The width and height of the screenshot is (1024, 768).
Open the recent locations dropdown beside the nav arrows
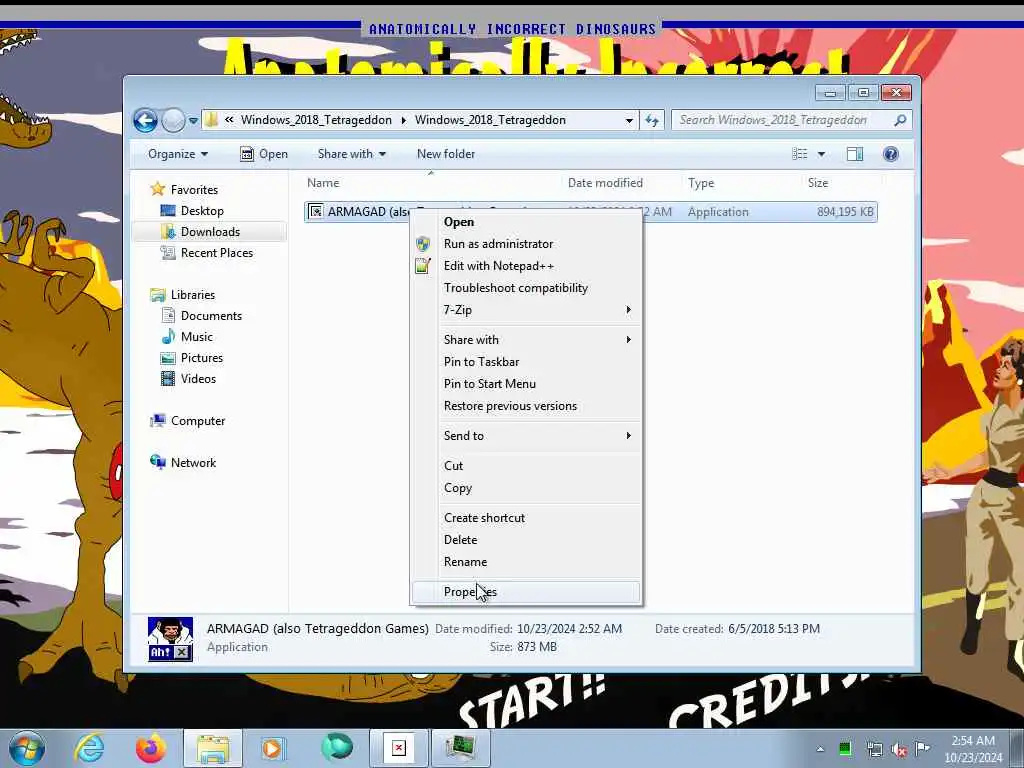[193, 121]
